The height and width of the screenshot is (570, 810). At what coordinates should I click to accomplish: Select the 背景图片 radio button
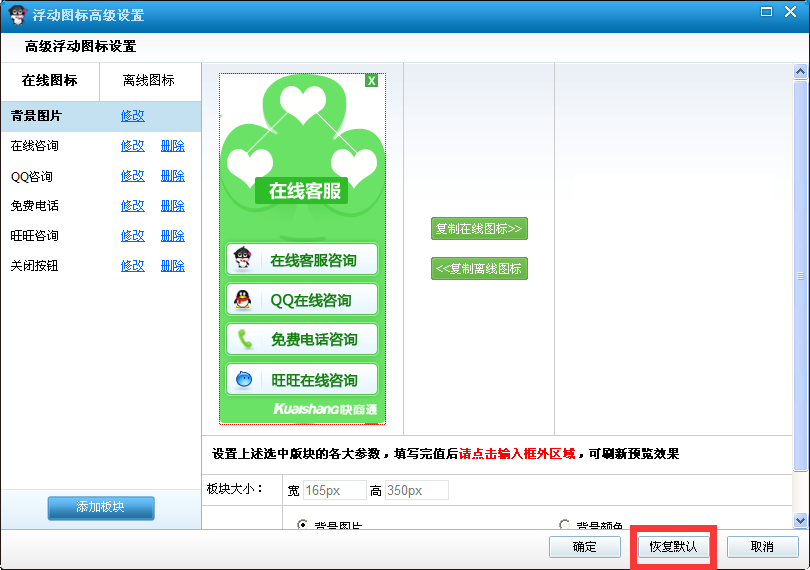(304, 525)
